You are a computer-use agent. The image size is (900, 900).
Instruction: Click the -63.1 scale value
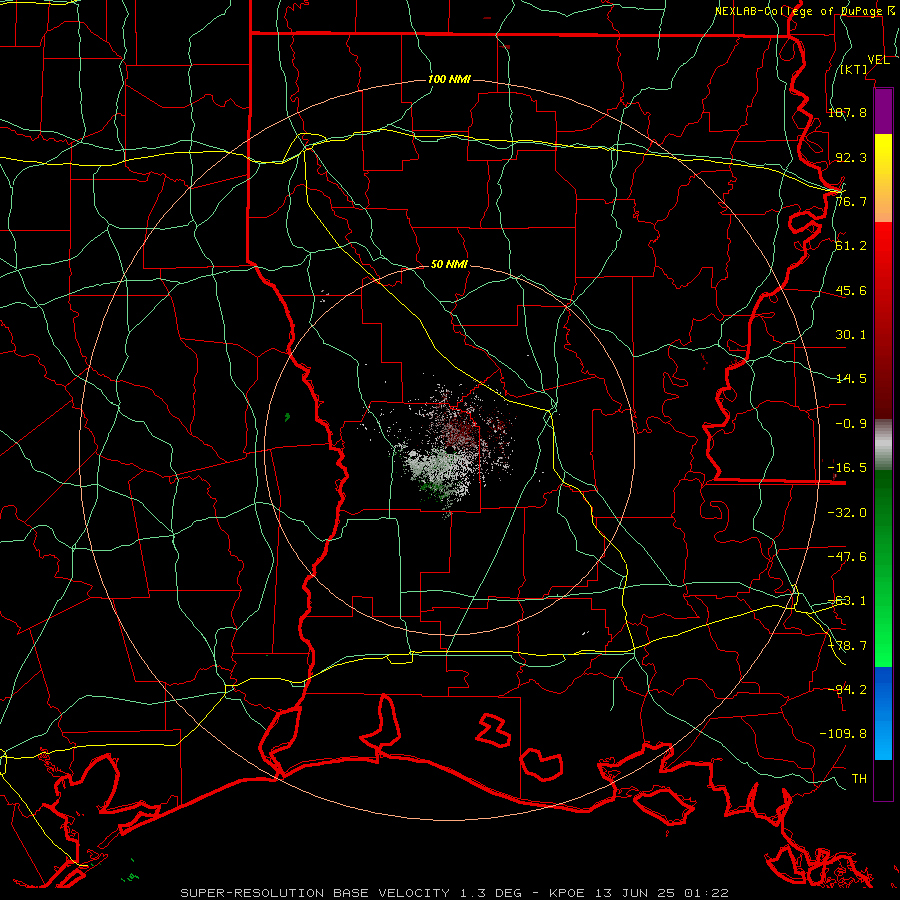847,601
